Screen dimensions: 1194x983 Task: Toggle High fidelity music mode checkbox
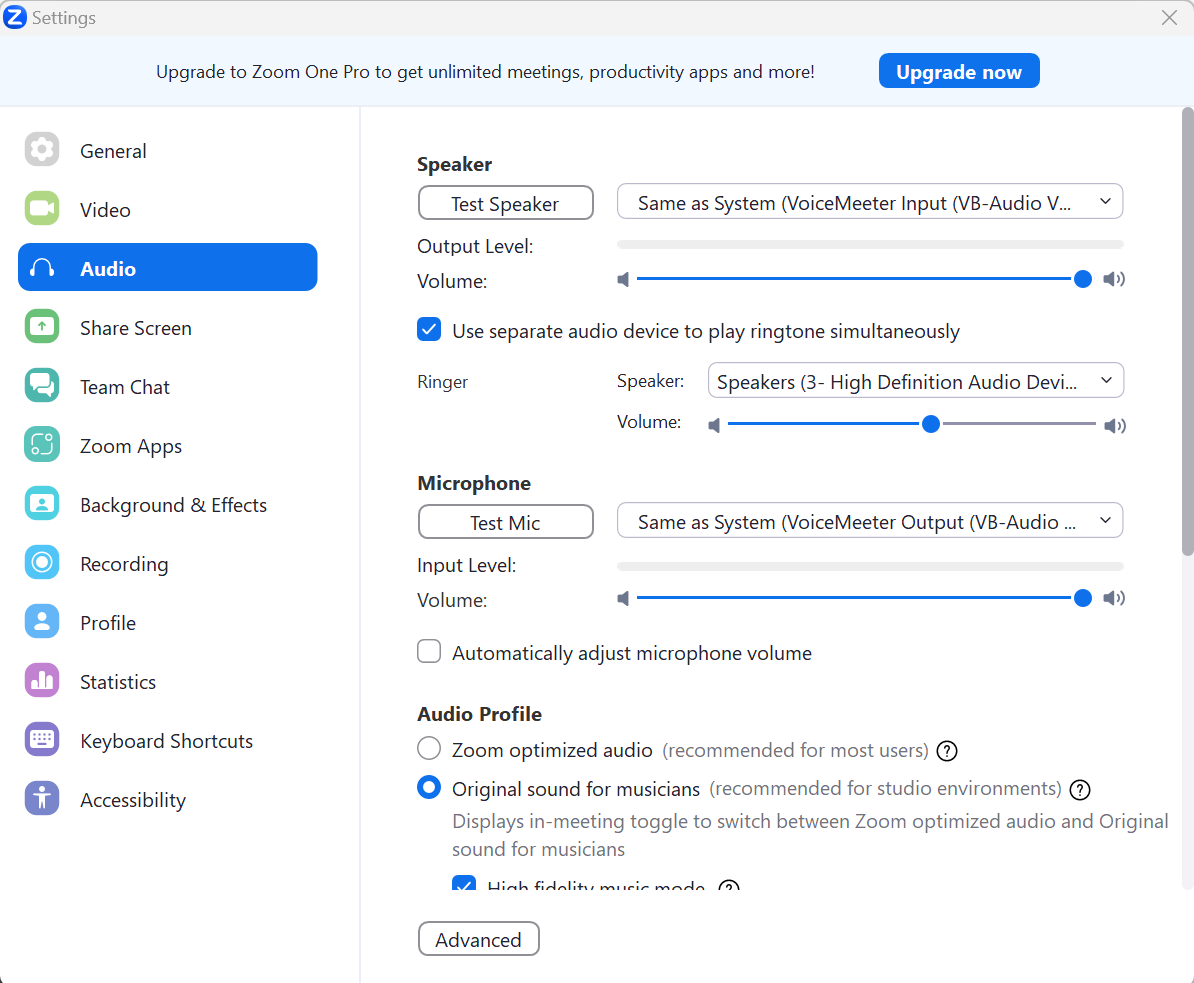[464, 884]
